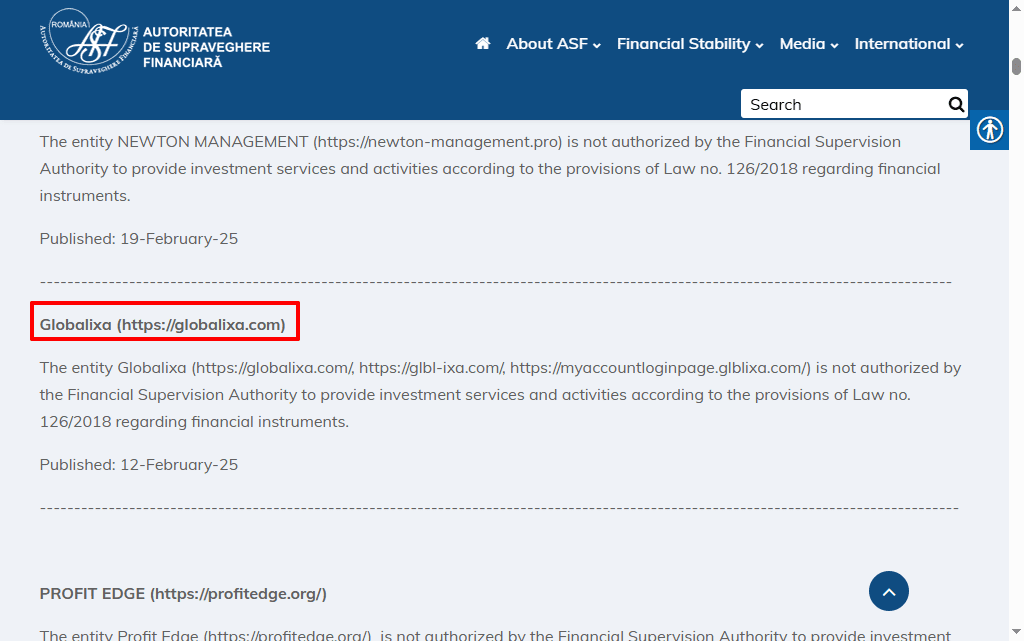Go to the homepage via house icon
This screenshot has height=641, width=1024.
click(x=483, y=44)
